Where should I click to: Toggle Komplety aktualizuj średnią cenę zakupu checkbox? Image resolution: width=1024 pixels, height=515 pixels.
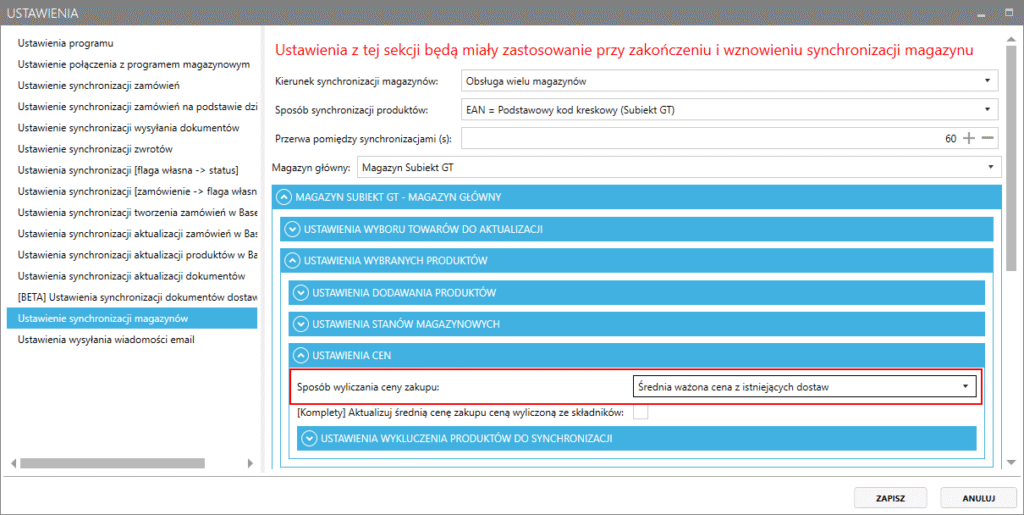point(641,413)
